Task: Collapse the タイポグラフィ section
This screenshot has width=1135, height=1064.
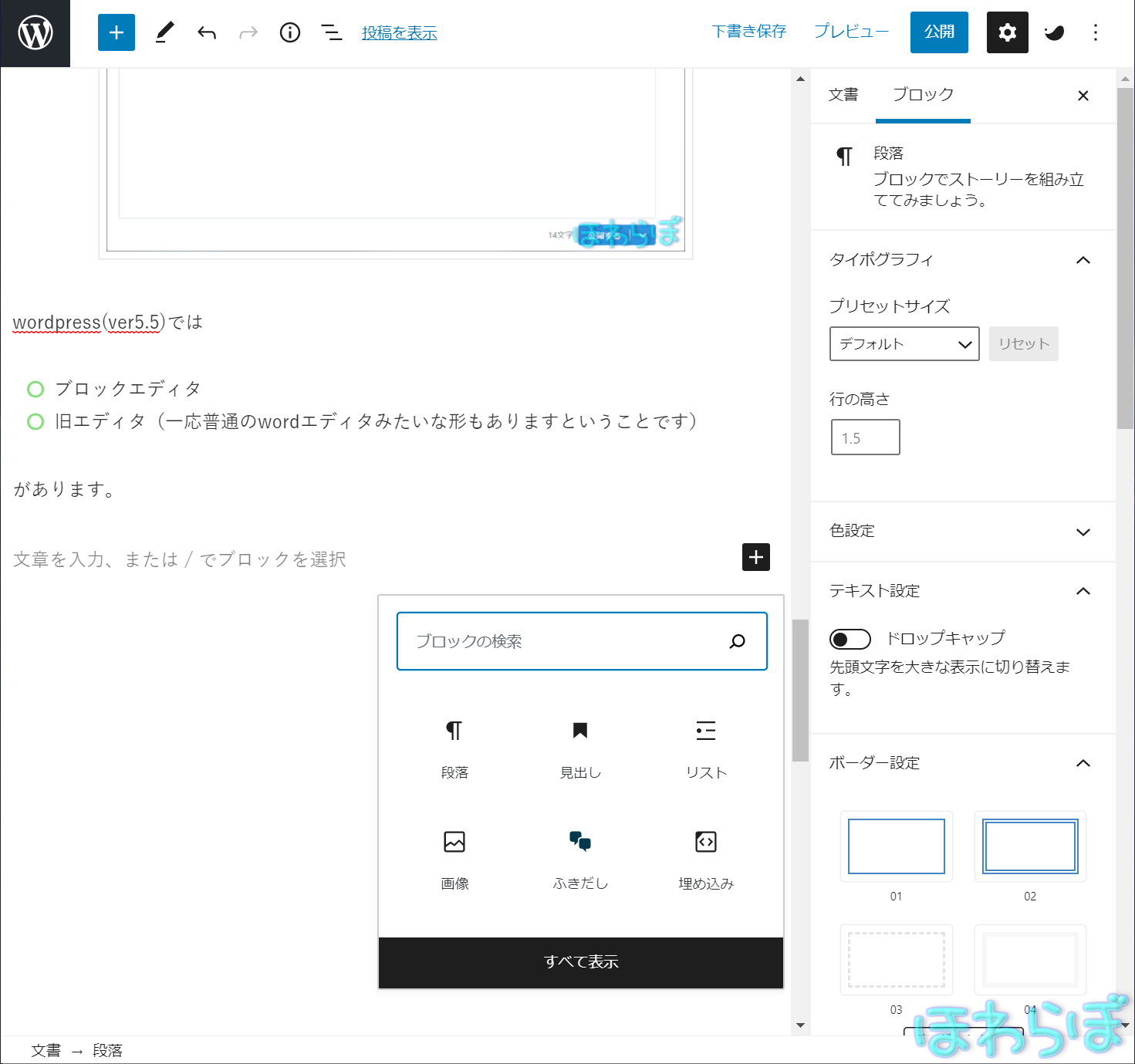Action: [1083, 260]
